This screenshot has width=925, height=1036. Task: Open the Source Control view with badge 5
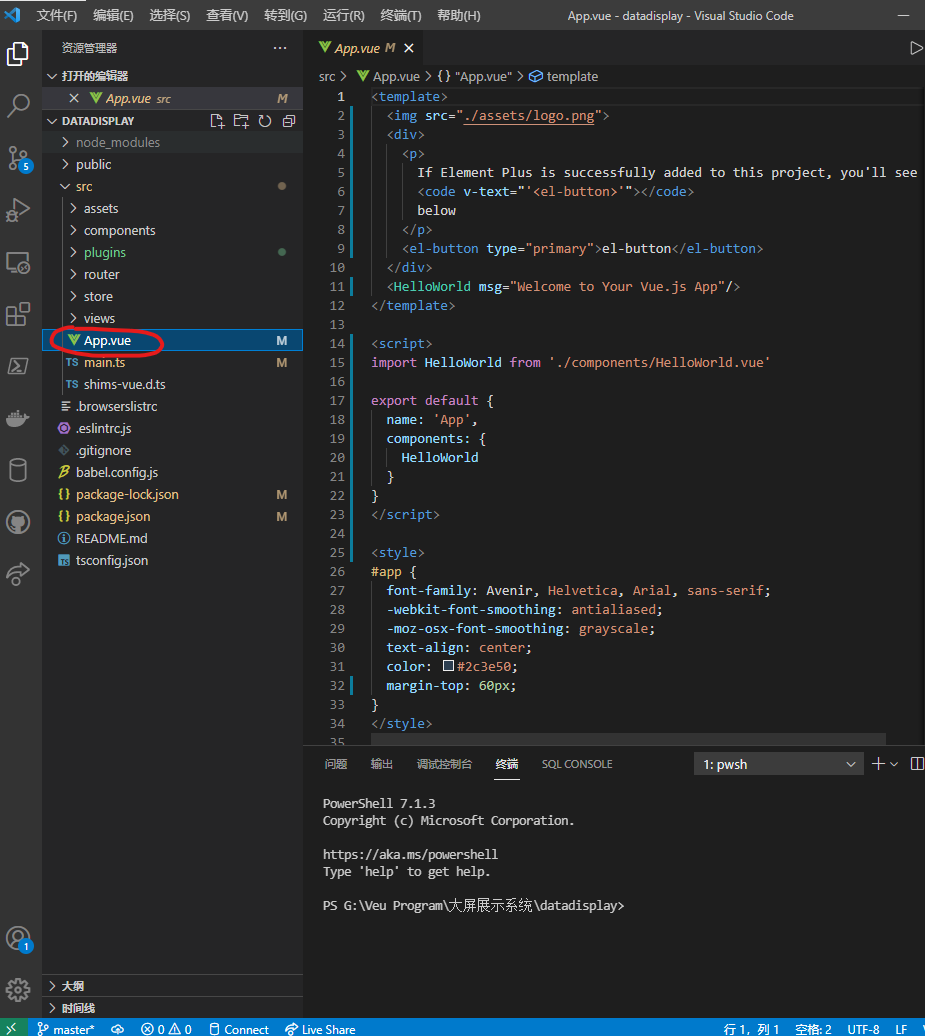pyautogui.click(x=18, y=158)
